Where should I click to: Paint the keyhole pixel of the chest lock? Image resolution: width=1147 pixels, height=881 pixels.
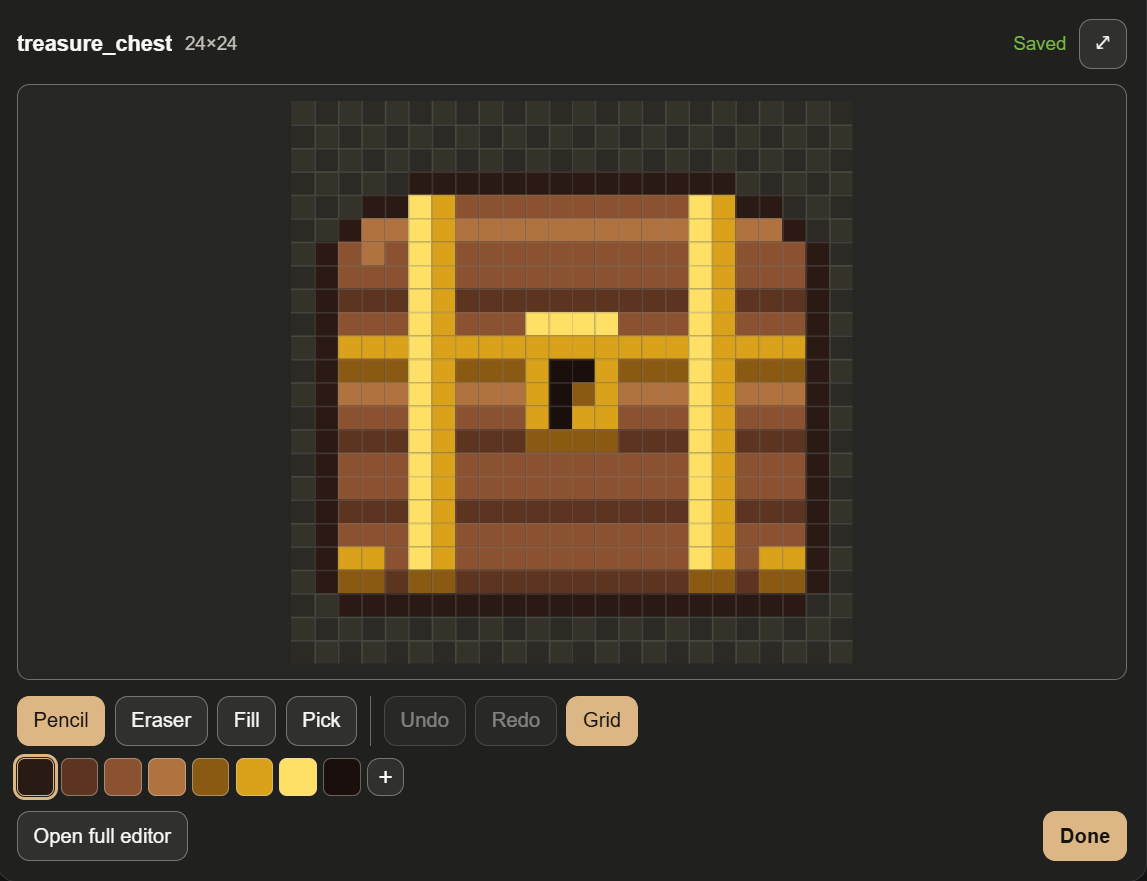coord(560,394)
